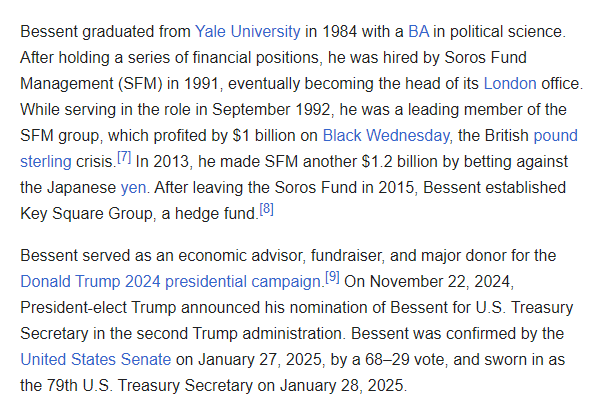The width and height of the screenshot is (598, 416).
Task: Open citation reference [7]
Action: click(124, 157)
